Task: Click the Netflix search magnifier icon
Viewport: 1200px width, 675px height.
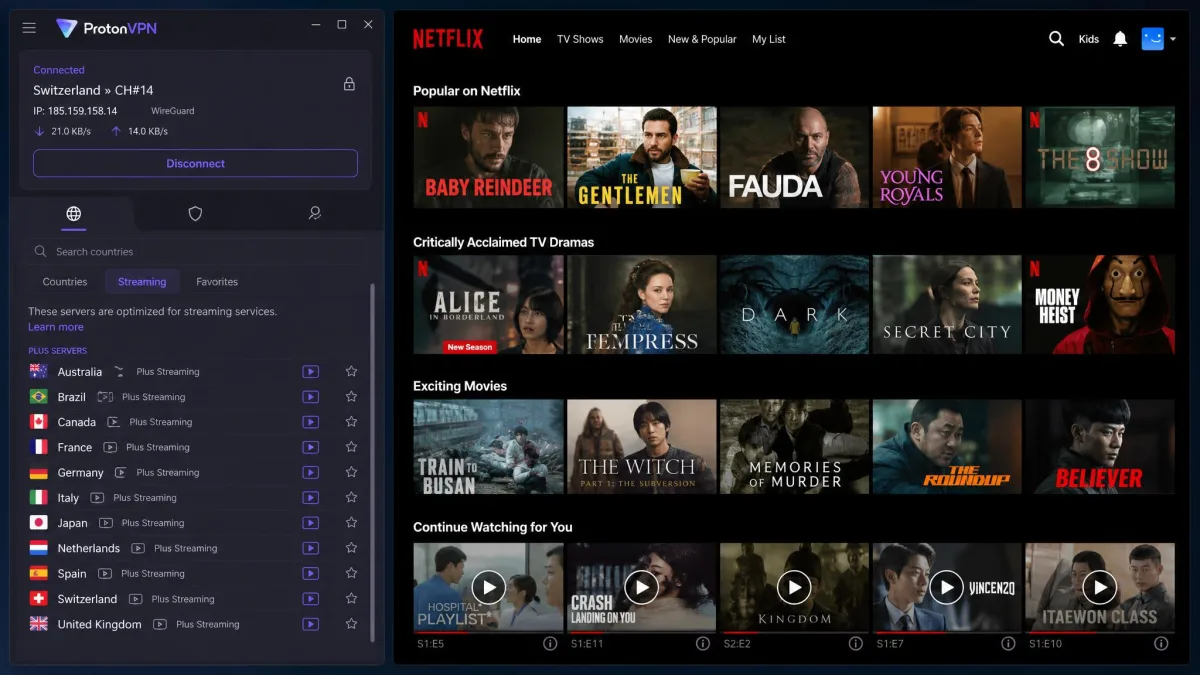Action: pos(1056,39)
